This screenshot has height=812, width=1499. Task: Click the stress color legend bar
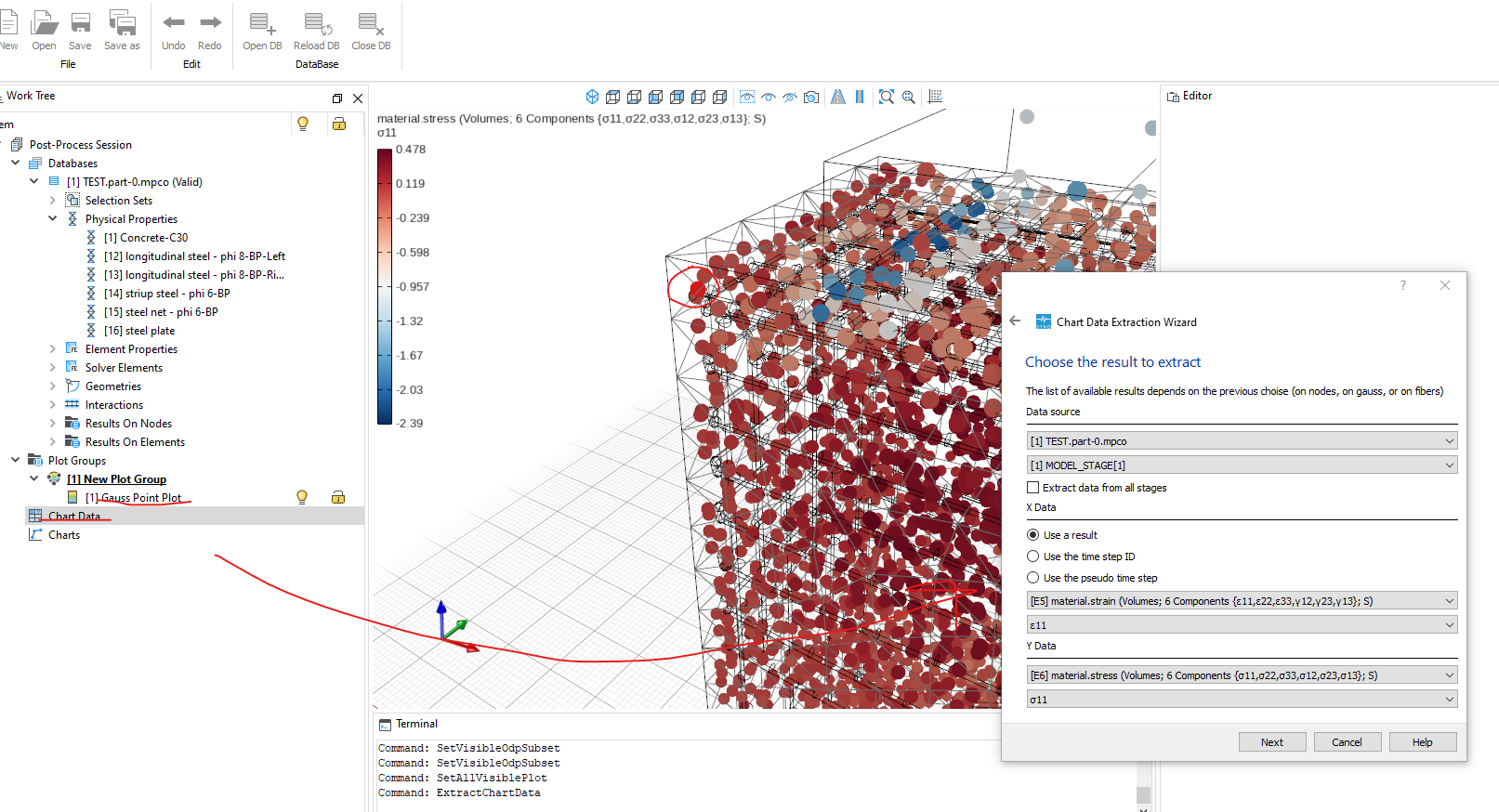[x=385, y=286]
